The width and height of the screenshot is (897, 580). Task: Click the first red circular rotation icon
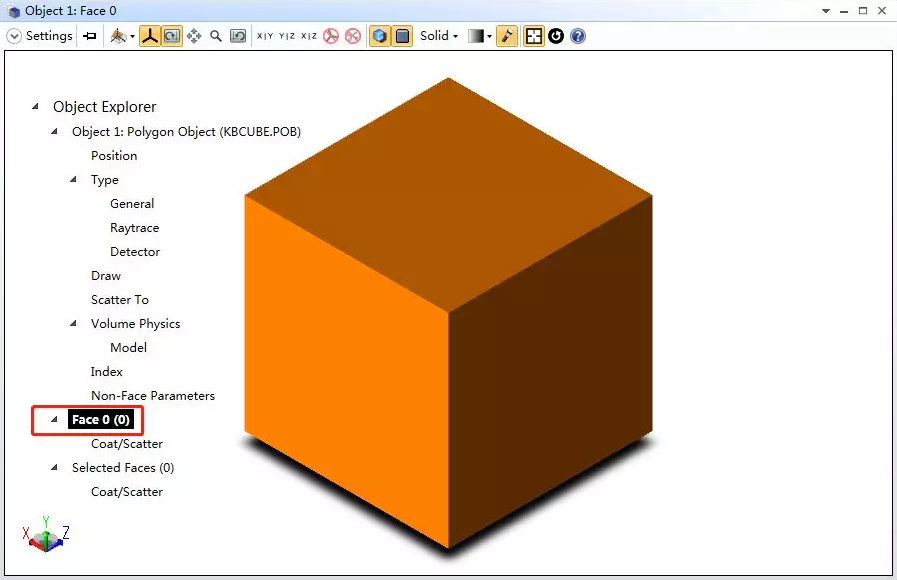point(331,36)
